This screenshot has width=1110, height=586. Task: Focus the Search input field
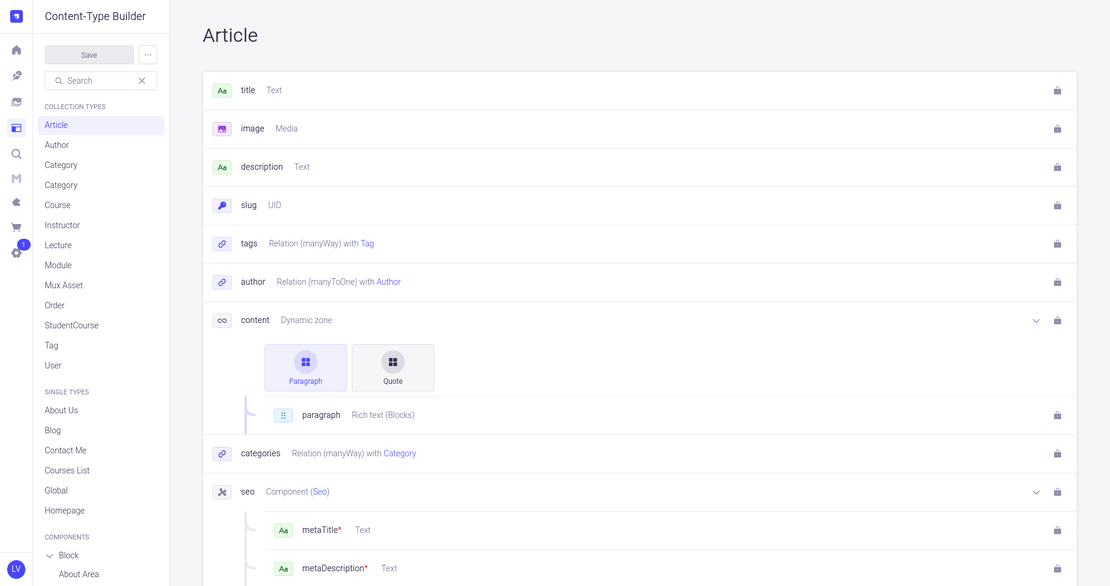(101, 81)
